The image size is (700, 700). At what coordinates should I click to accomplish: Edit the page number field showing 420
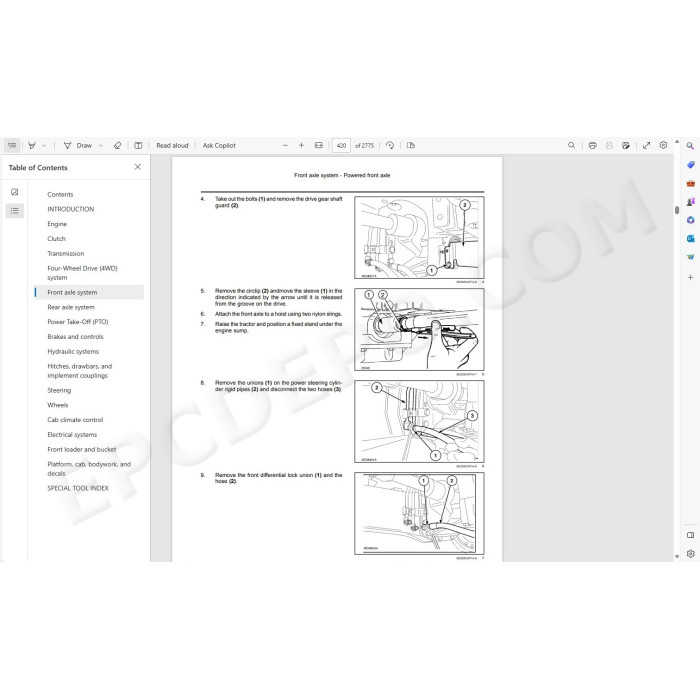tap(342, 146)
